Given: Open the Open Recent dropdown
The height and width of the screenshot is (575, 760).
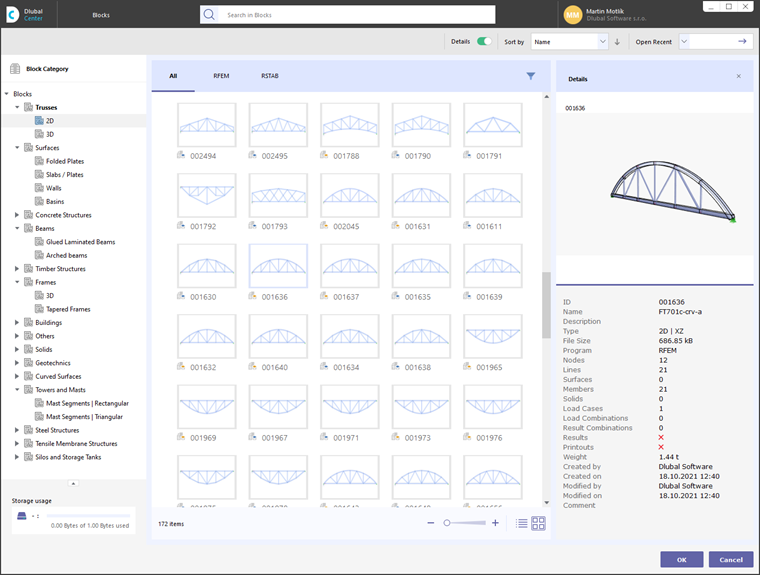Looking at the screenshot, I should coord(684,42).
